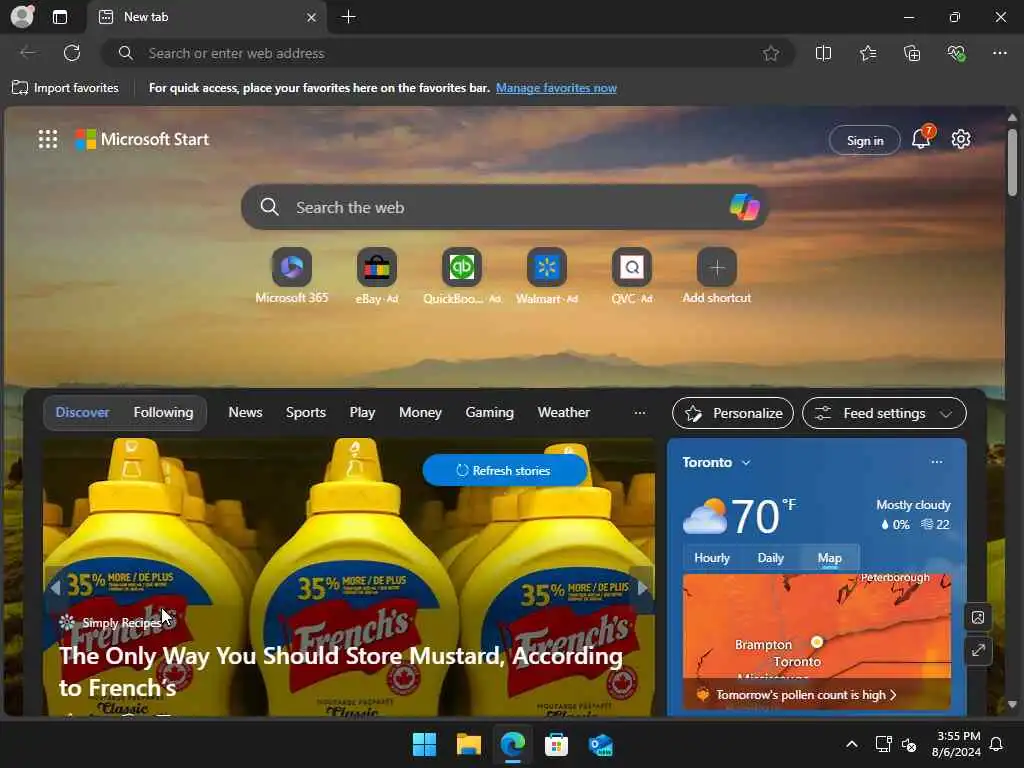Show more feed categories ellipsis
Screen dimensions: 1024x768
pos(639,413)
